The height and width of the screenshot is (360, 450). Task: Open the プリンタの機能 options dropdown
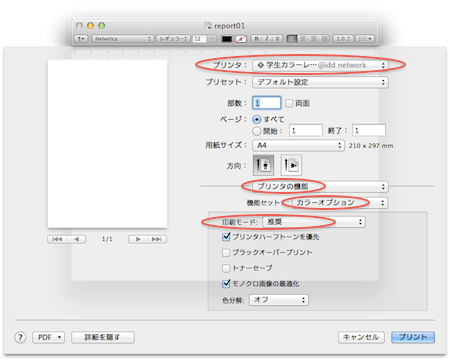click(320, 186)
